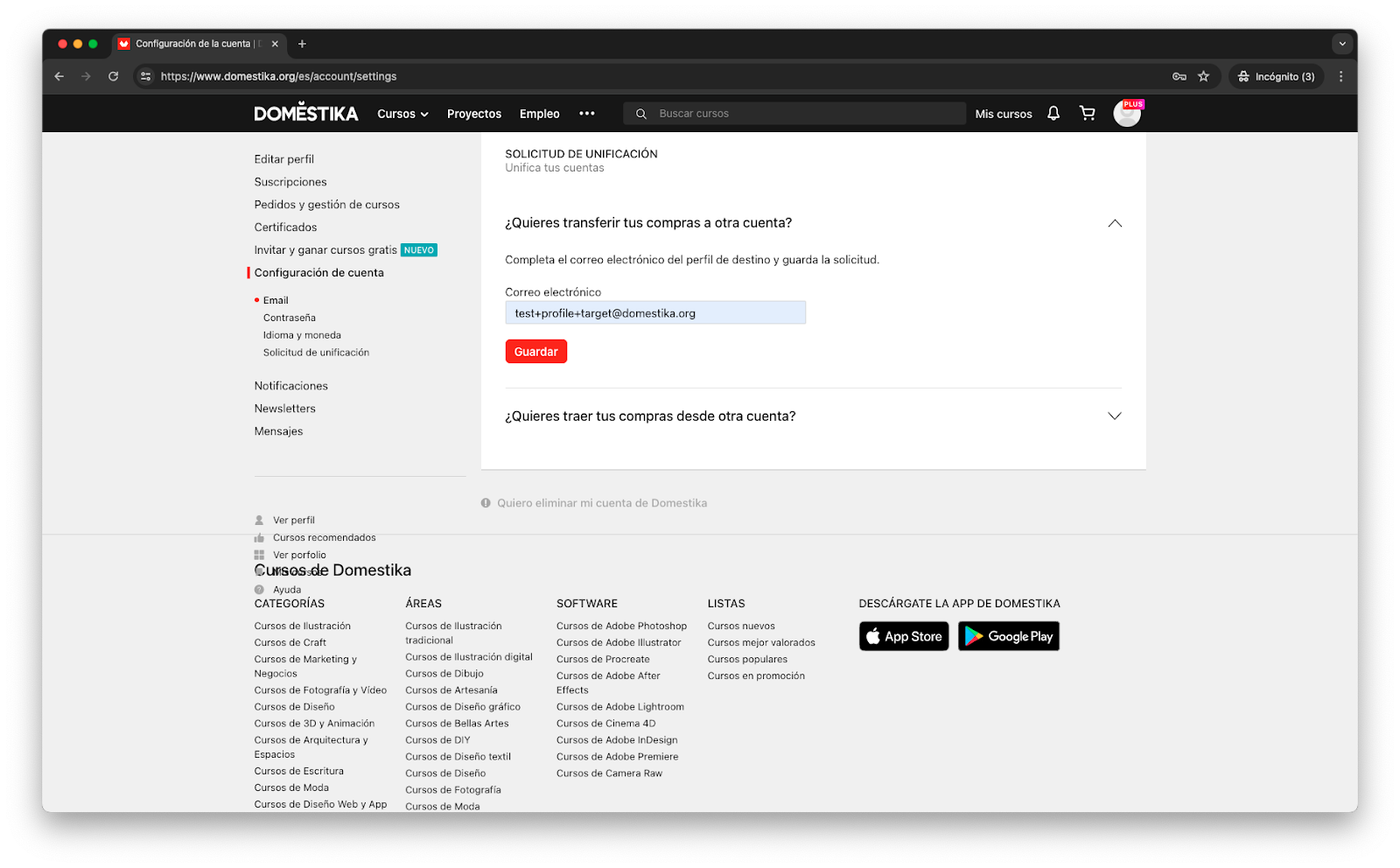This screenshot has width=1400, height=868.
Task: Open Cursos de Ilustración digital
Action: tap(469, 657)
